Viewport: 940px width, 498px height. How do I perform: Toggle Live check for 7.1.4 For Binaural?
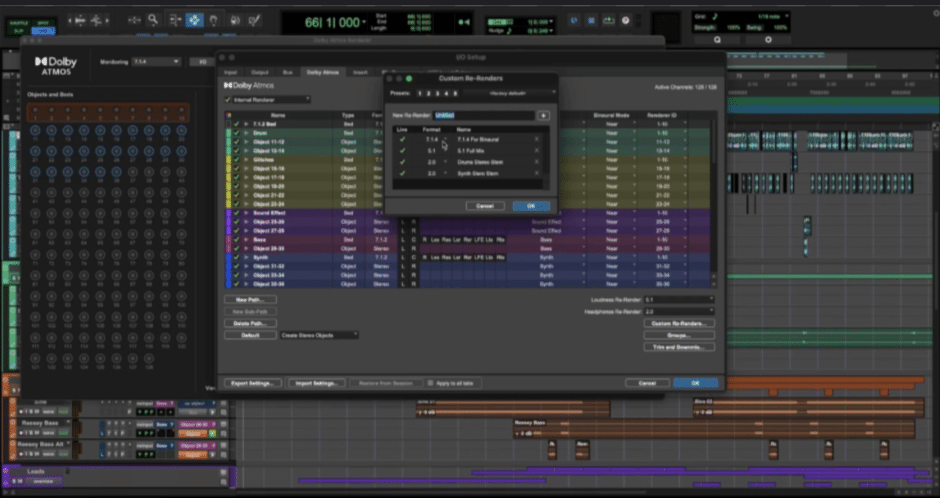402,139
